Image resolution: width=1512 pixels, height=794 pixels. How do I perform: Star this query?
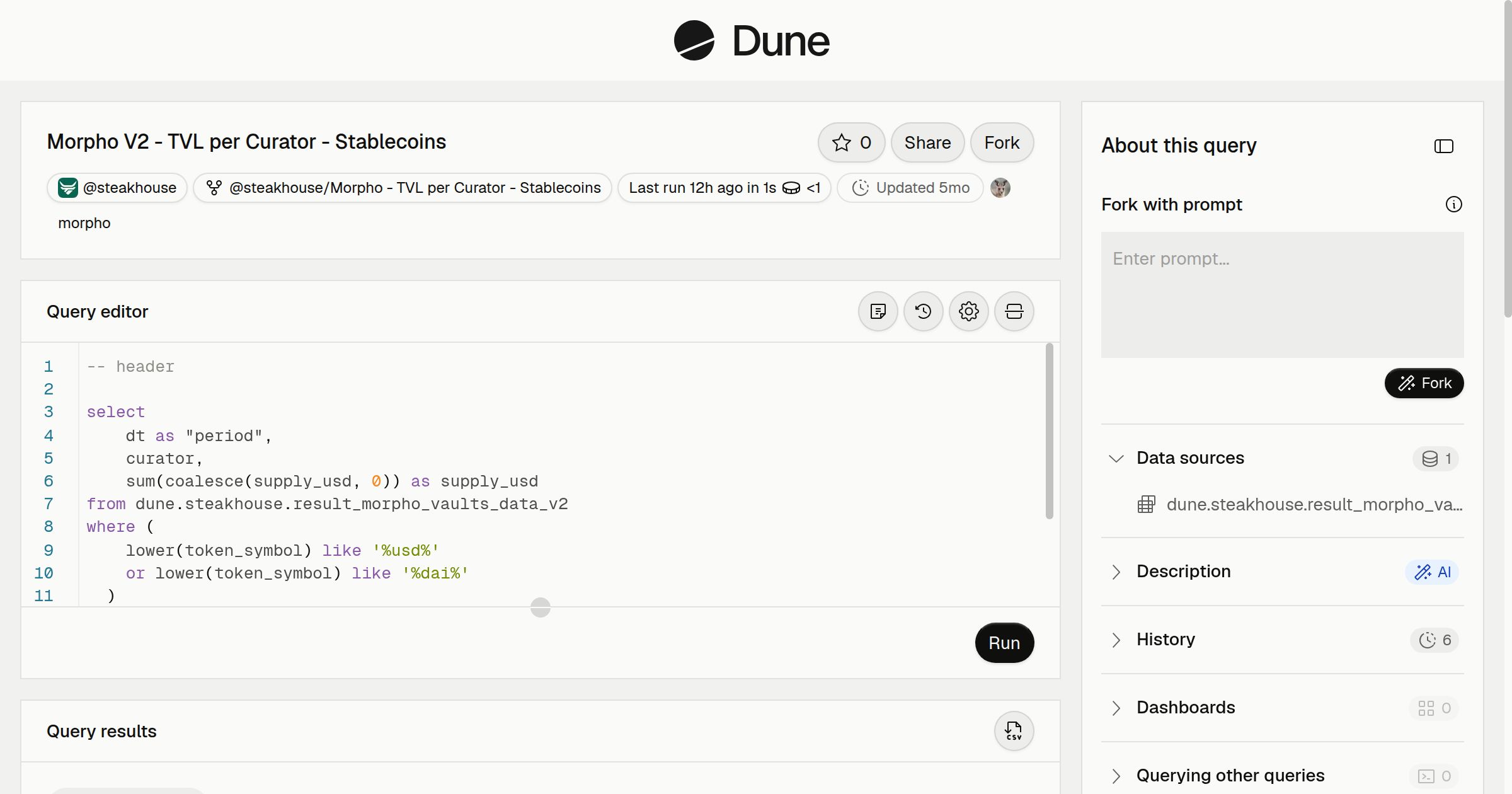[x=851, y=142]
